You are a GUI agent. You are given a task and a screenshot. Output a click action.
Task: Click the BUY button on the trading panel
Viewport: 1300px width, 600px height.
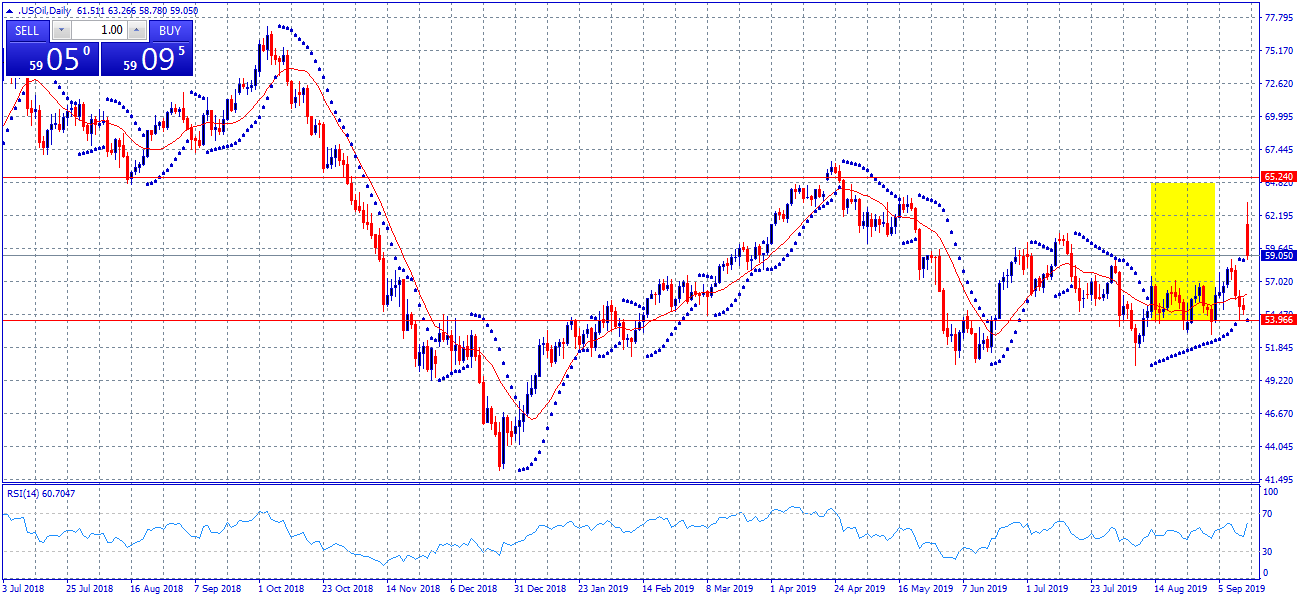168,31
